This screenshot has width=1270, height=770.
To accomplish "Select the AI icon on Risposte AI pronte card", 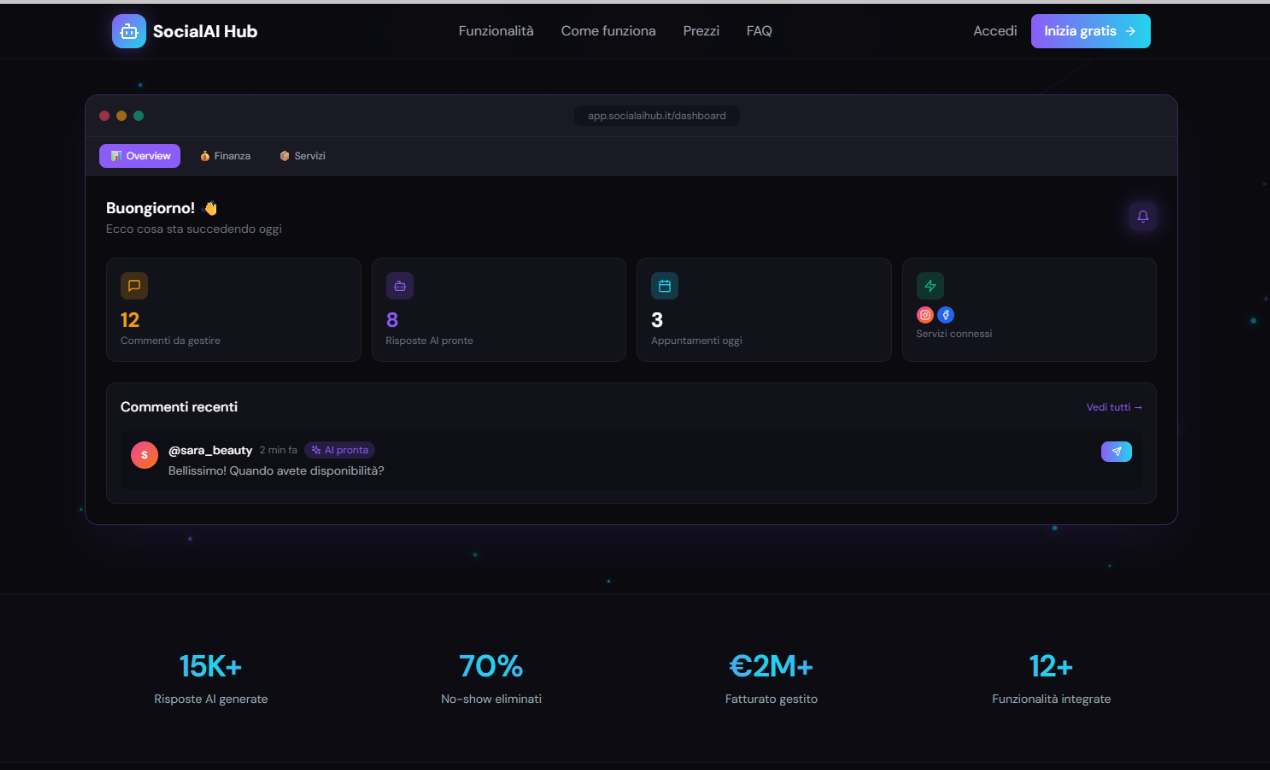I will click(399, 285).
